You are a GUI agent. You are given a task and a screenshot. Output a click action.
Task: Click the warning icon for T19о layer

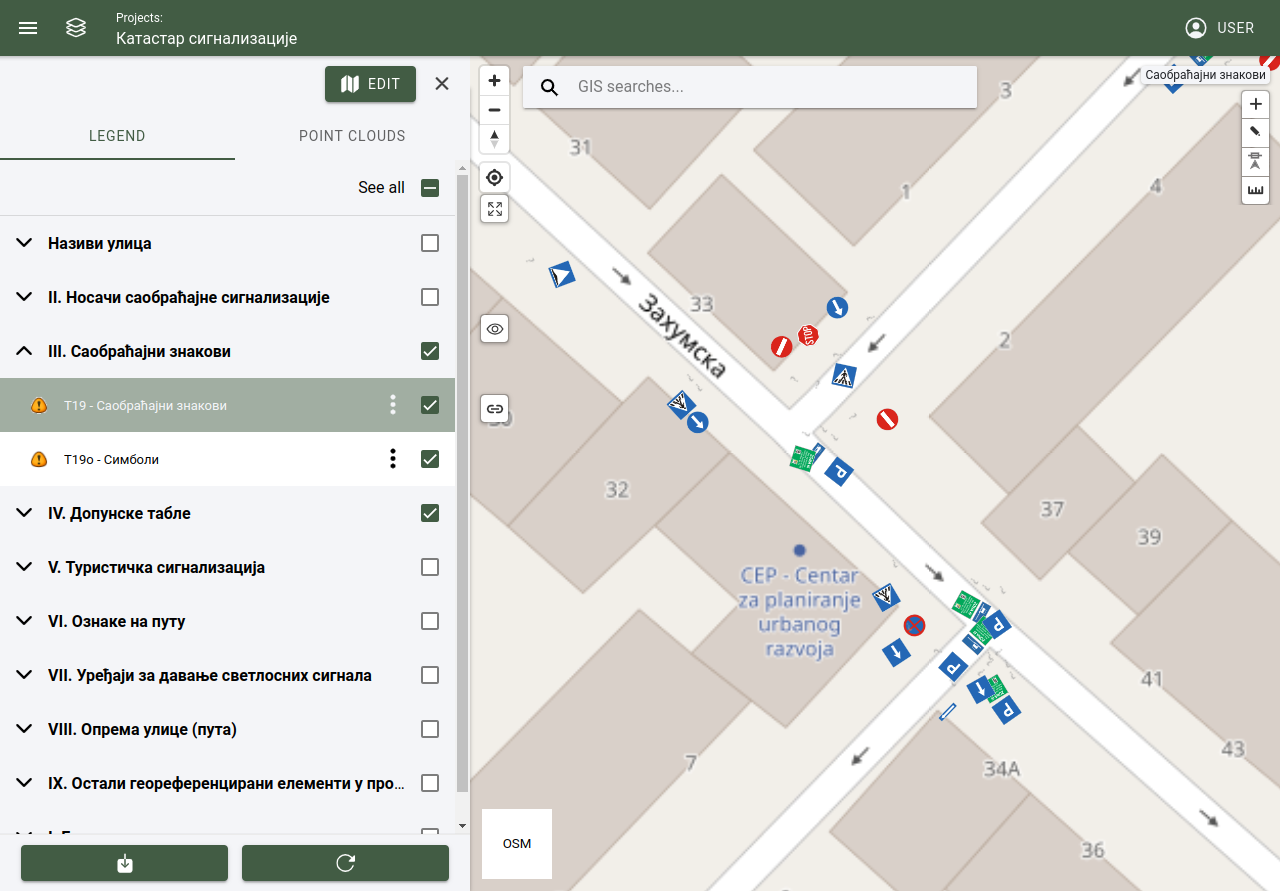click(39, 459)
